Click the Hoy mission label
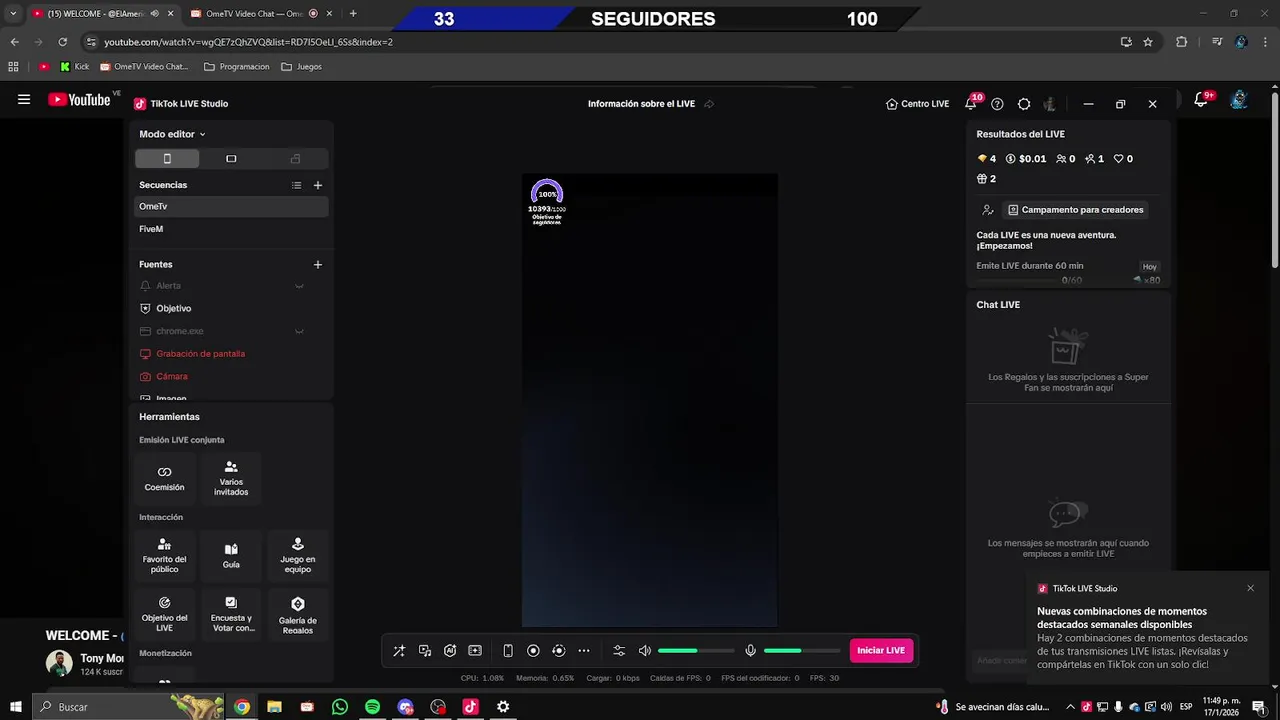Viewport: 1280px width, 720px height. [x=1150, y=267]
